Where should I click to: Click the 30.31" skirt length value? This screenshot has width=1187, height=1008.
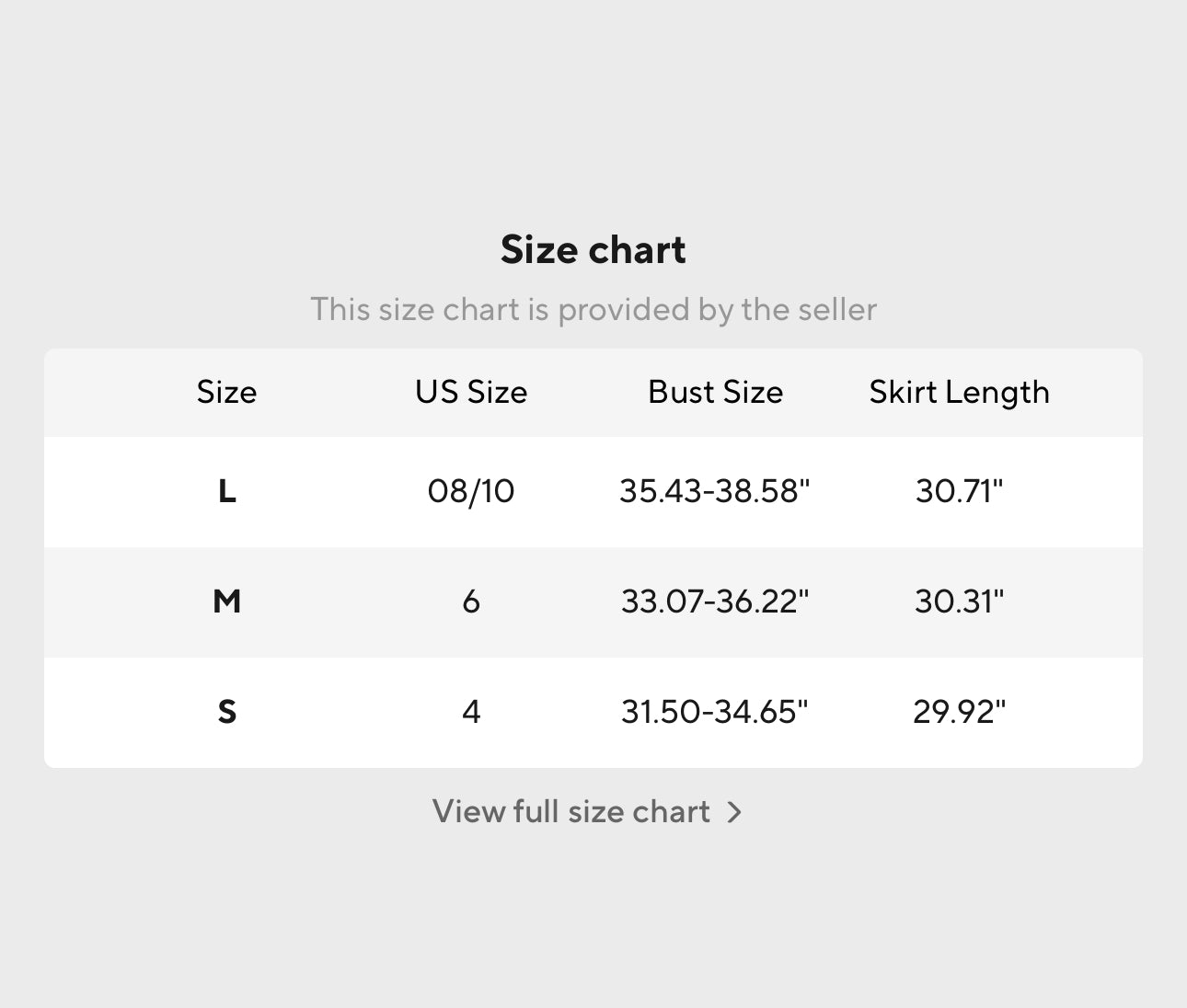pos(959,601)
